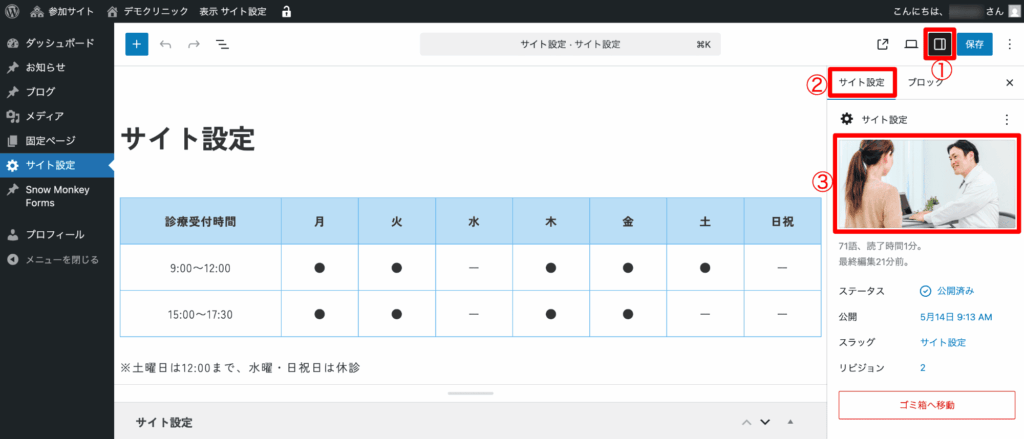Screen dimensions: 1024x439
Task: Open the 公開済み status dropdown
Action: [x=946, y=291]
